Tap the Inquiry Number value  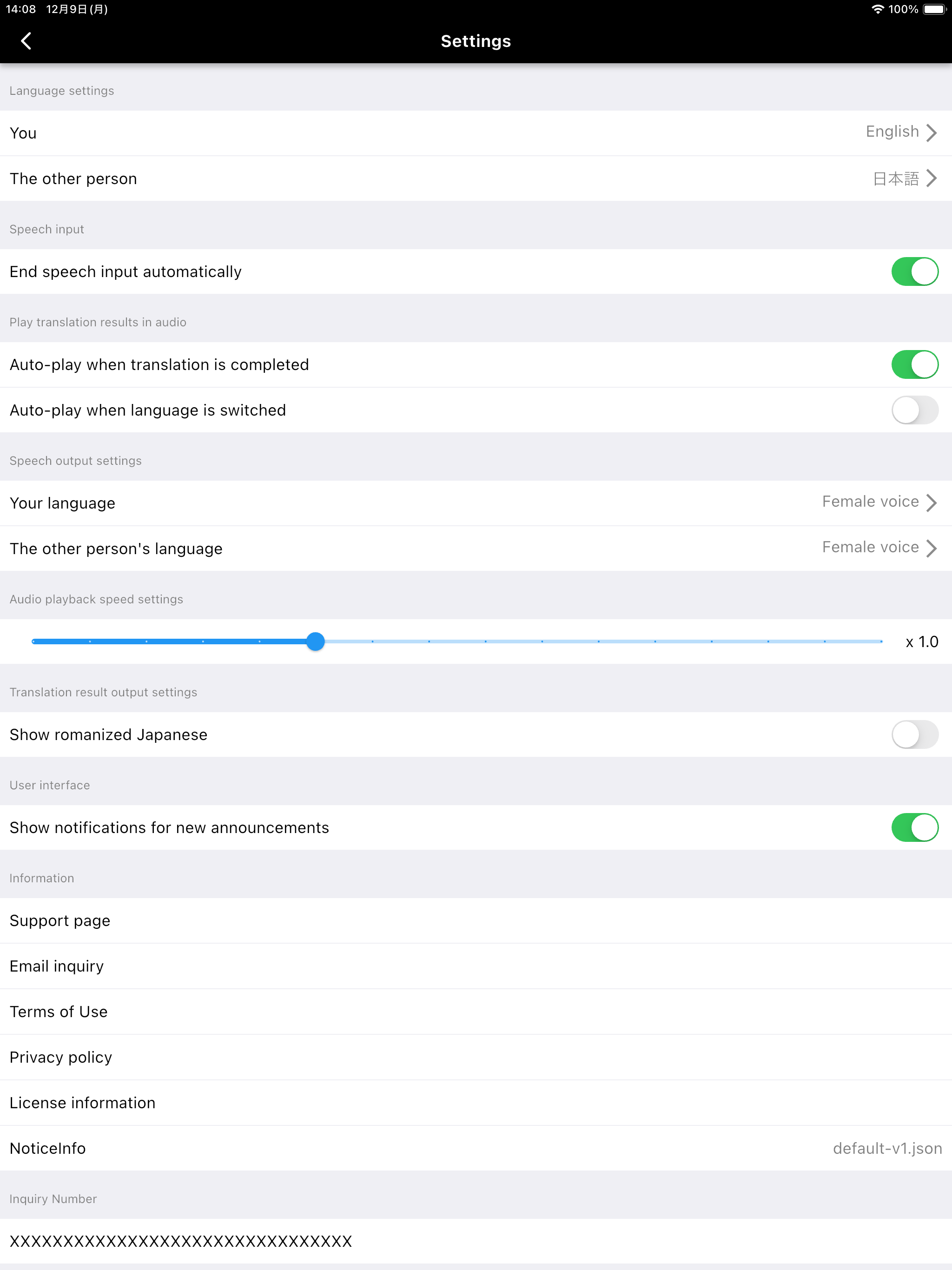pos(181,1241)
